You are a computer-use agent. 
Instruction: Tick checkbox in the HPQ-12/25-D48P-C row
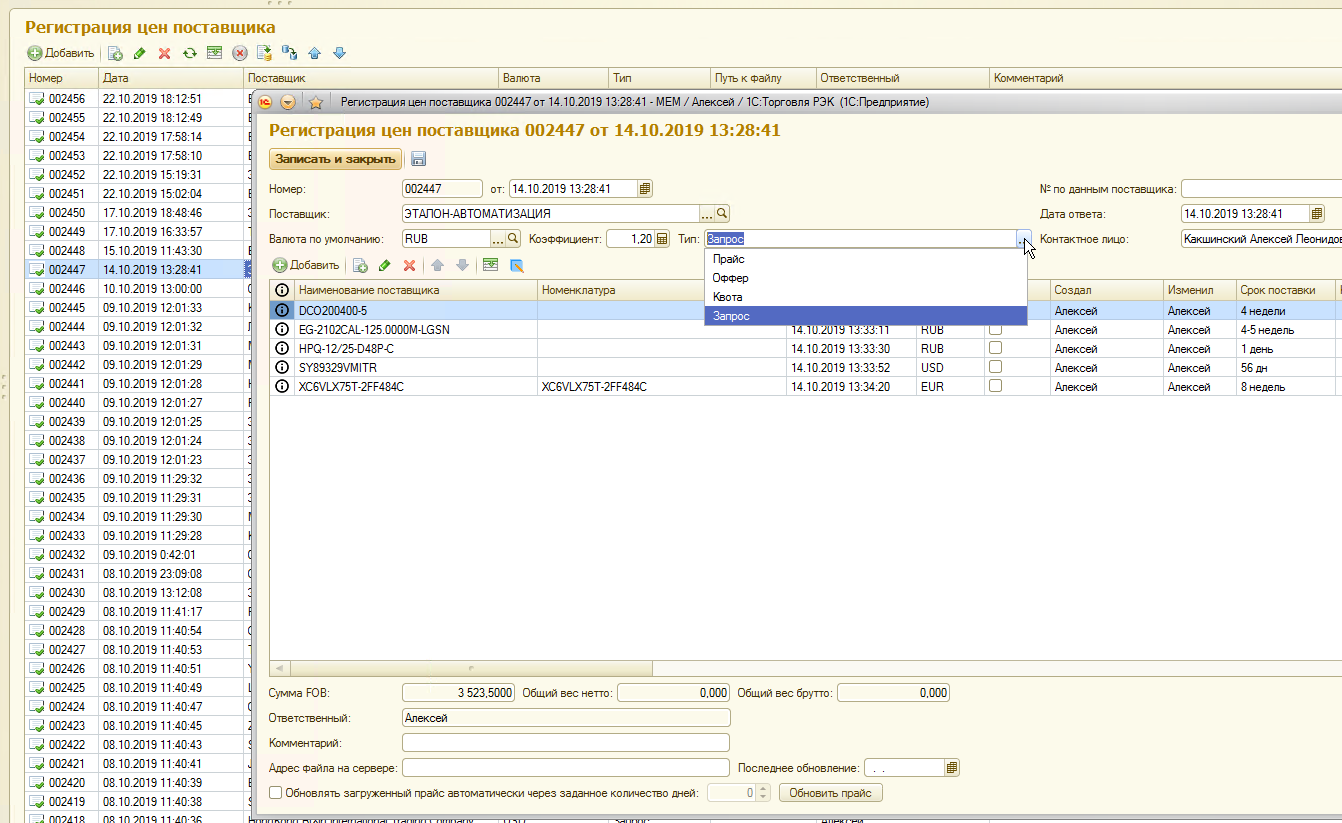tap(995, 349)
